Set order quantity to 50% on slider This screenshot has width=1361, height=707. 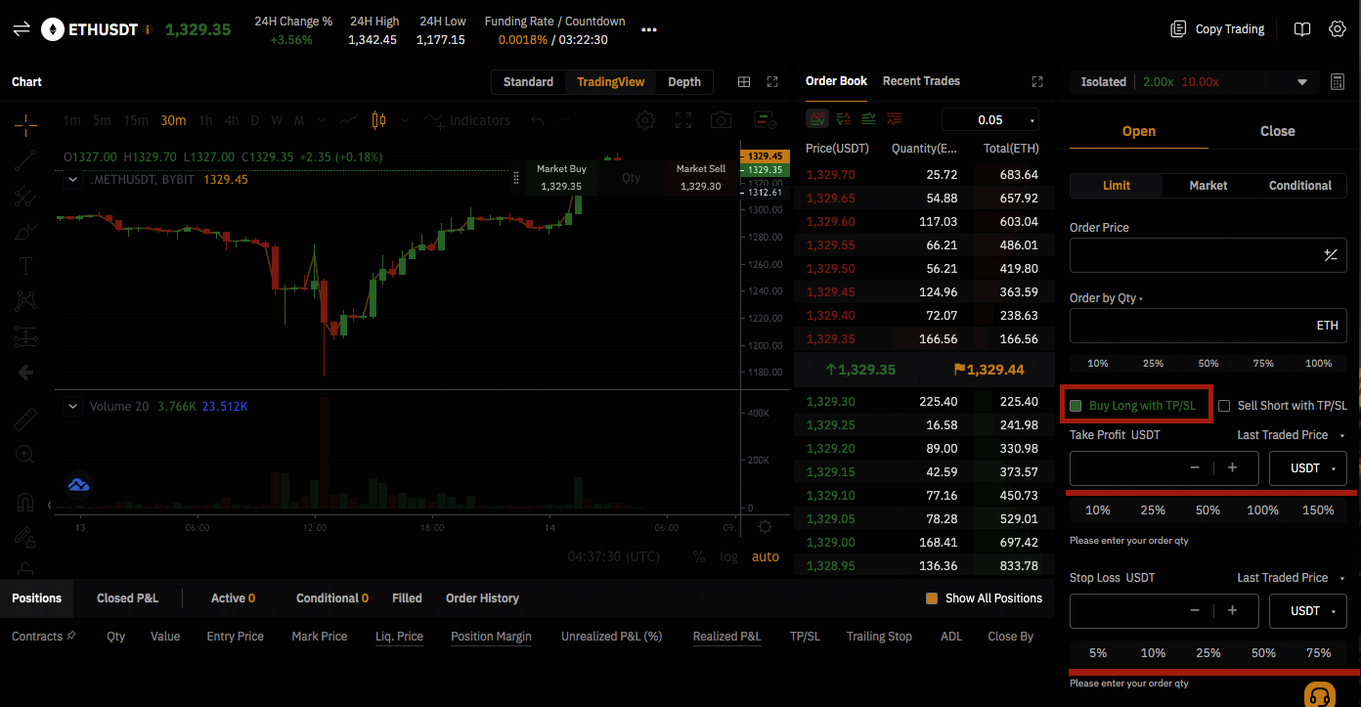pos(1208,363)
